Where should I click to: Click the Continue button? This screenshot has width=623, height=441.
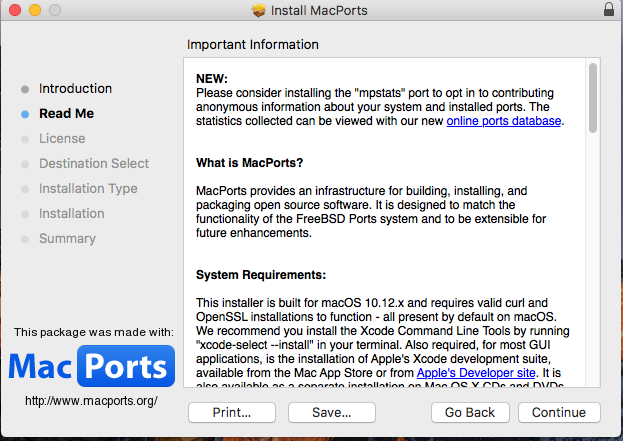point(559,412)
